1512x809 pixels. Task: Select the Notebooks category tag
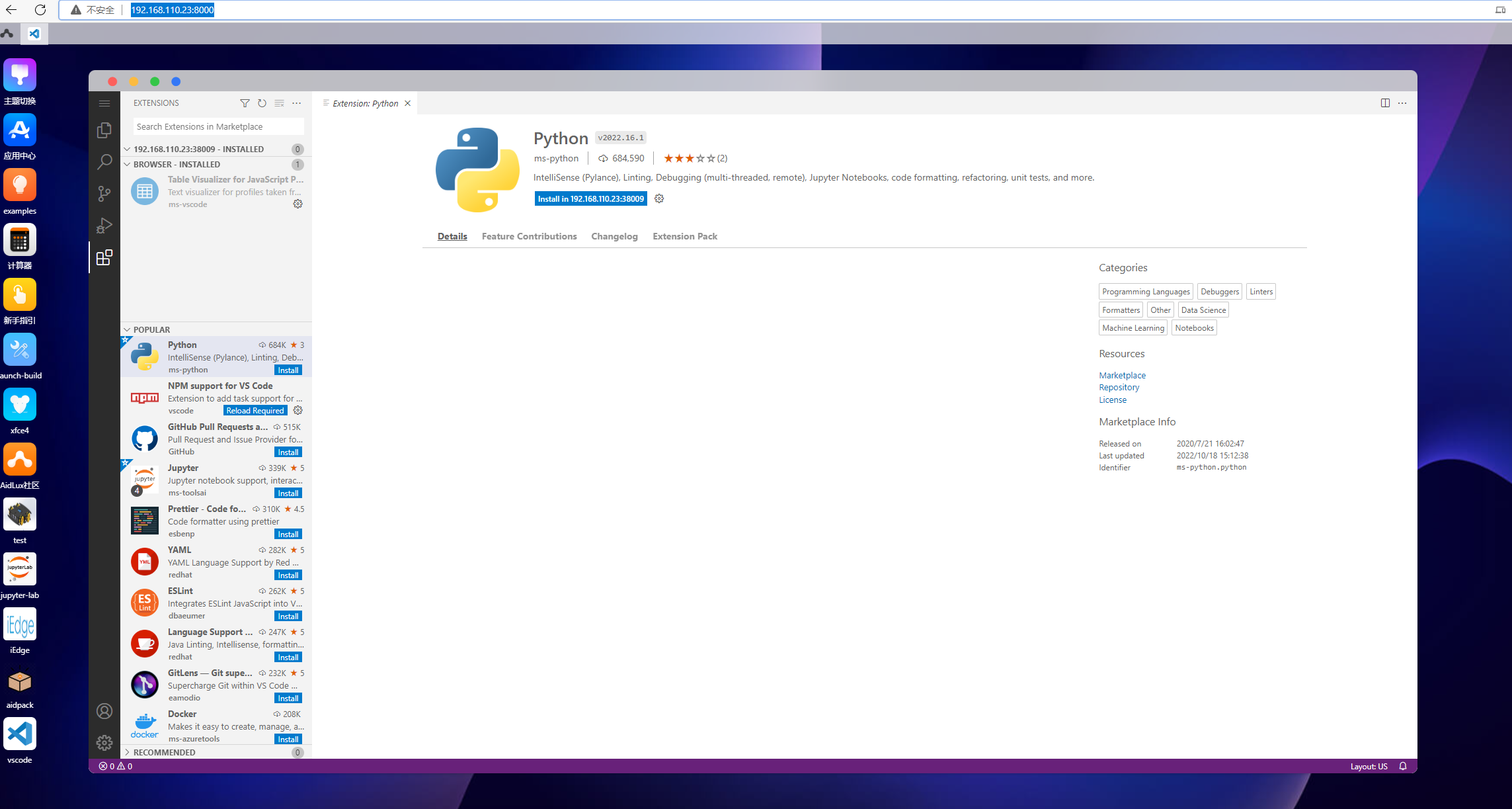pyautogui.click(x=1194, y=327)
